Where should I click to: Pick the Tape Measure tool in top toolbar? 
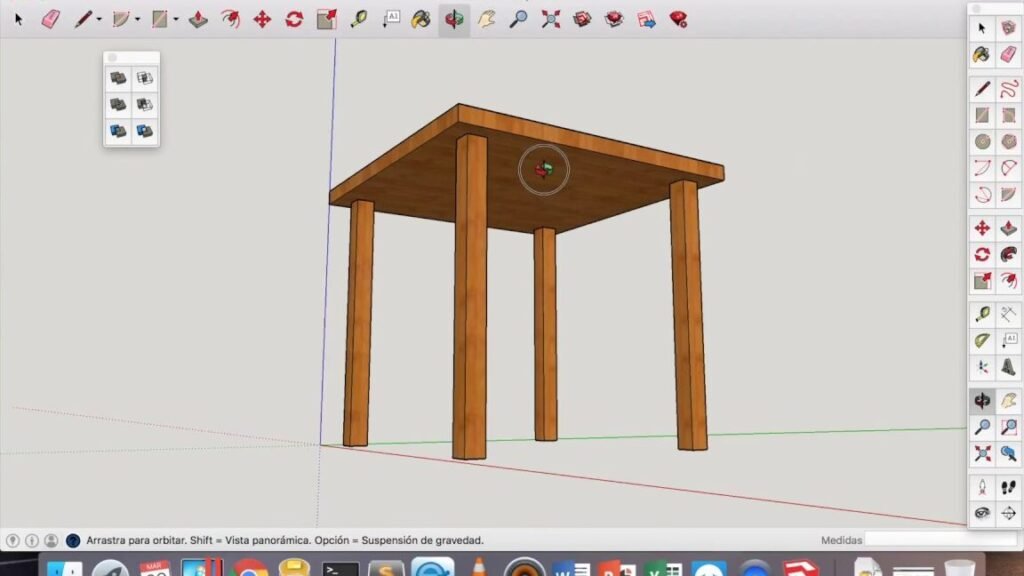coord(358,19)
